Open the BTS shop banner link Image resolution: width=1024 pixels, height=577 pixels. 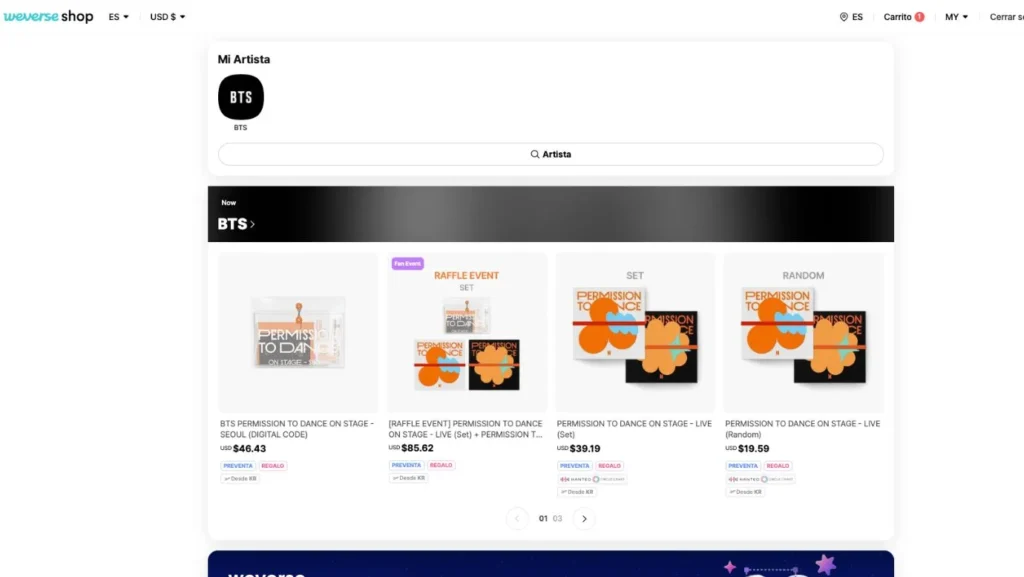tap(236, 224)
